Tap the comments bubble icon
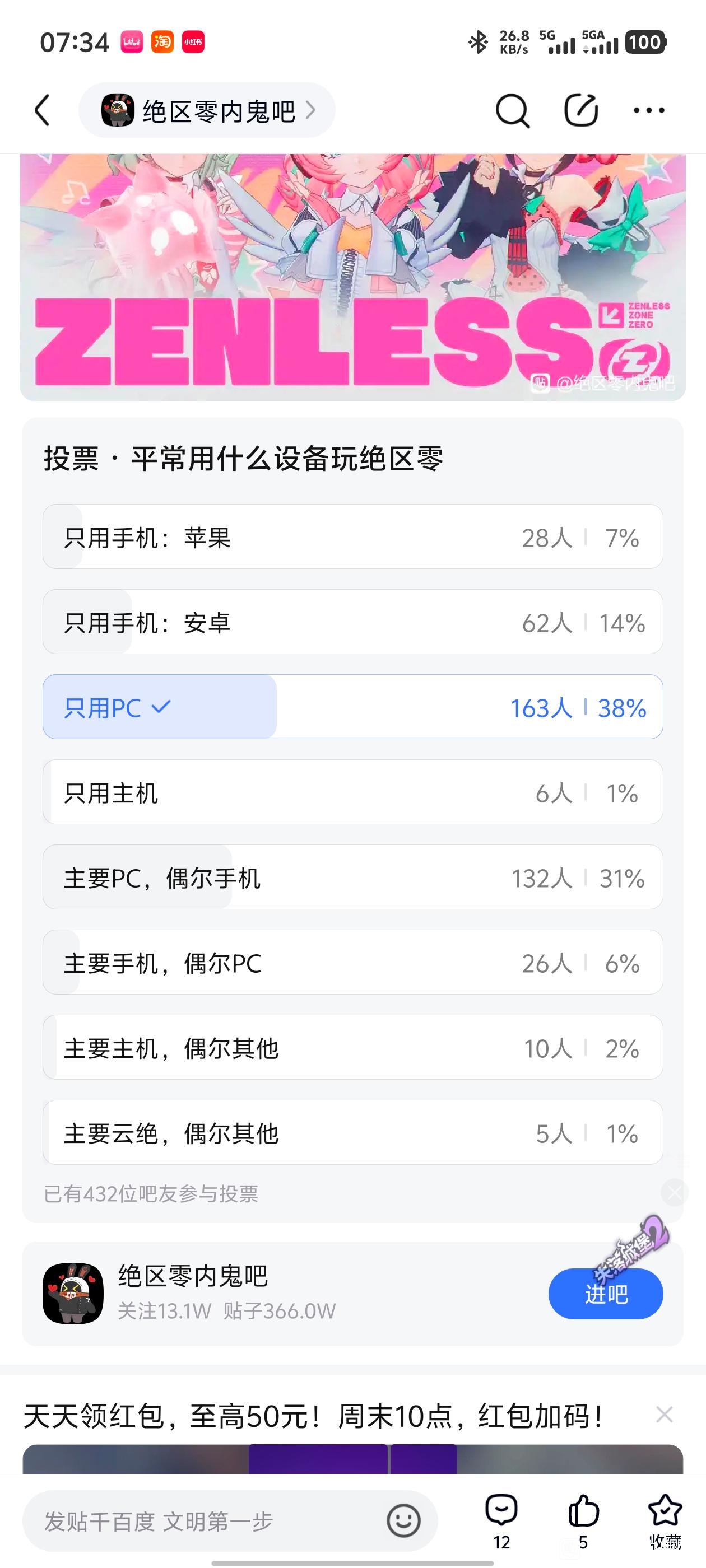 501,1512
